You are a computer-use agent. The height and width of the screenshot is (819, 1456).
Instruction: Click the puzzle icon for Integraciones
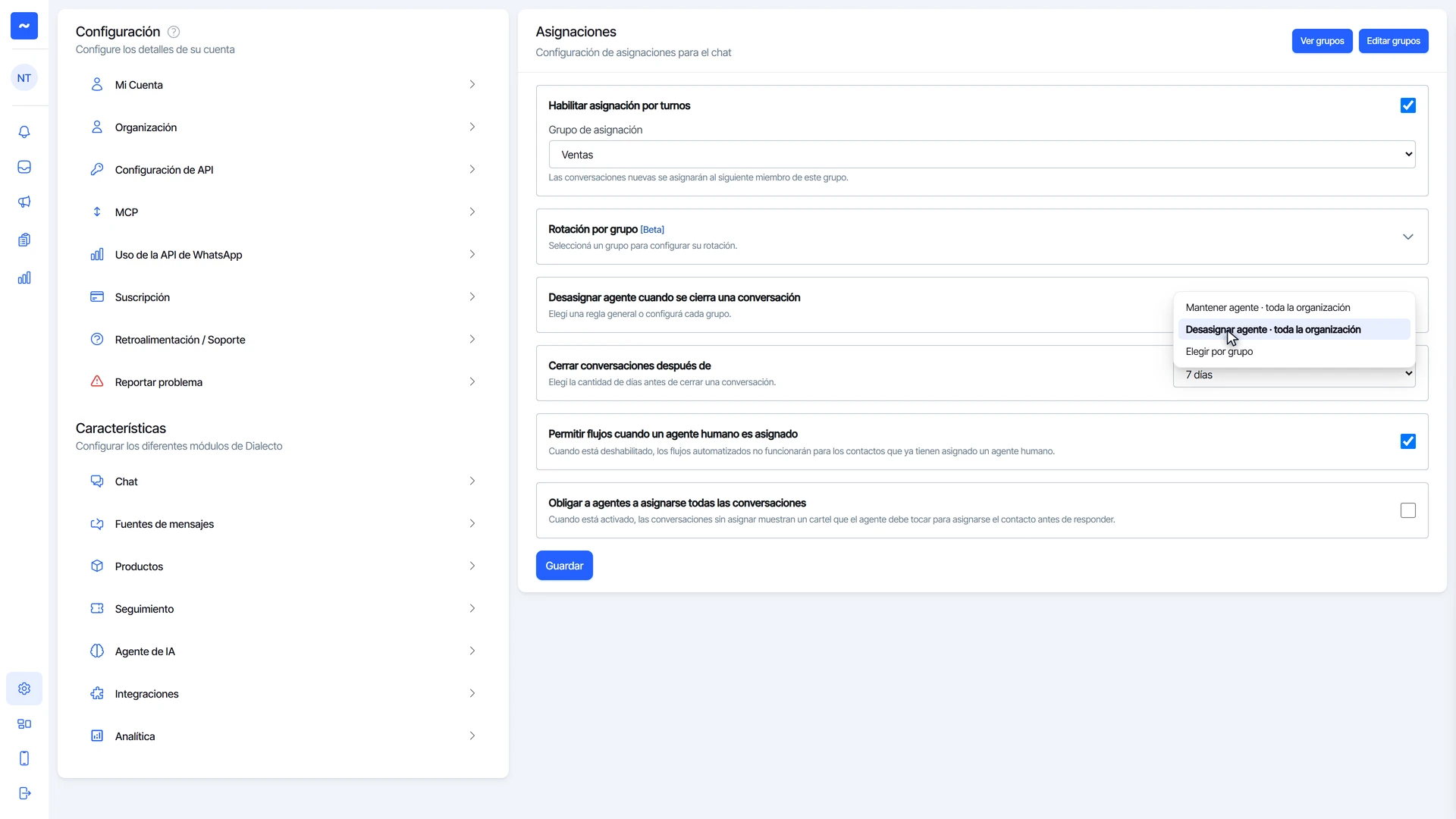97,693
